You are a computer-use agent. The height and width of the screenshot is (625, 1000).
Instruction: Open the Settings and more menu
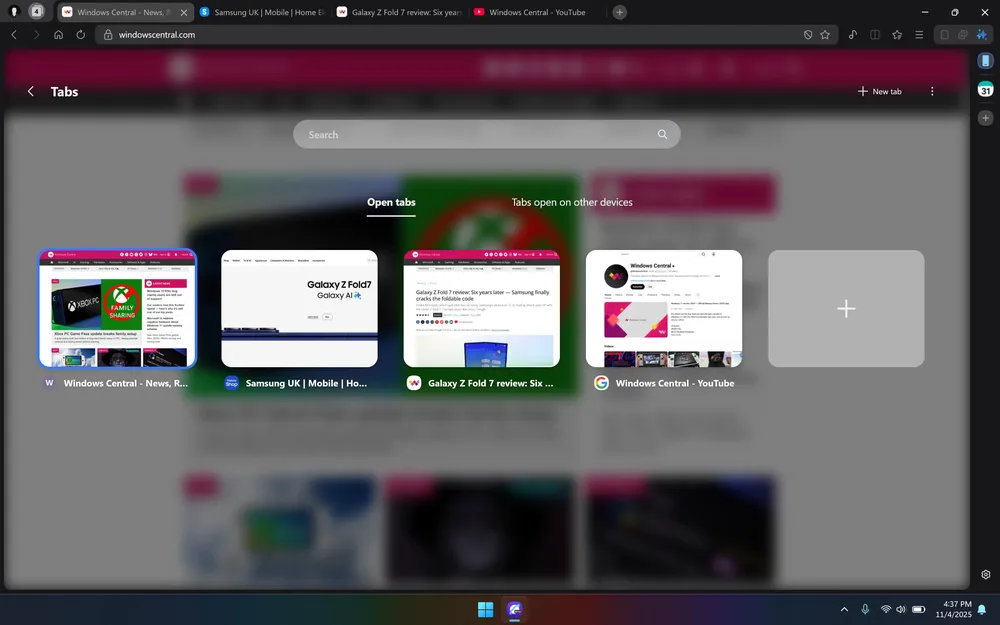[918, 34]
